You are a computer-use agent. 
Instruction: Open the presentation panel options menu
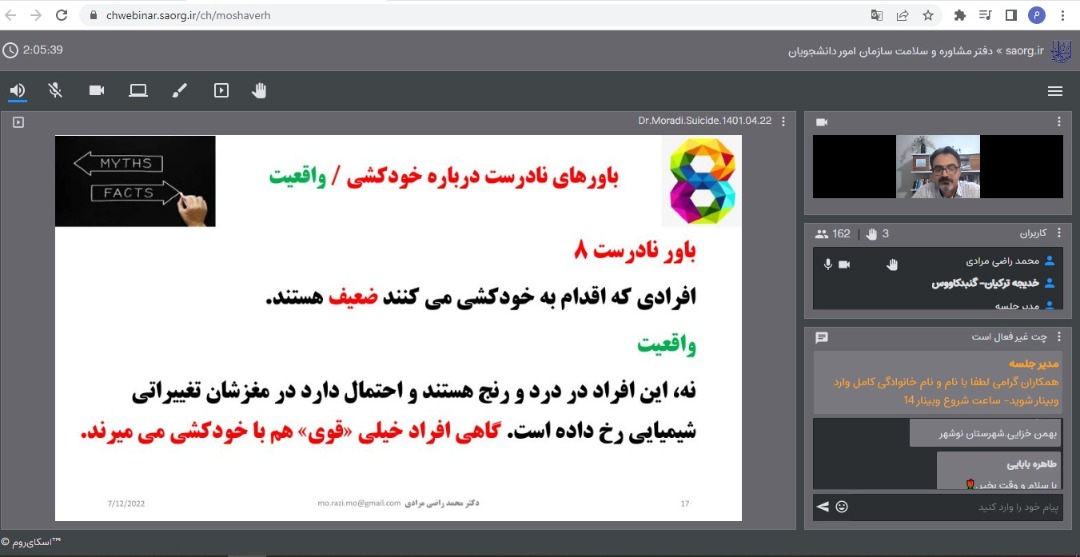pyautogui.click(x=783, y=121)
